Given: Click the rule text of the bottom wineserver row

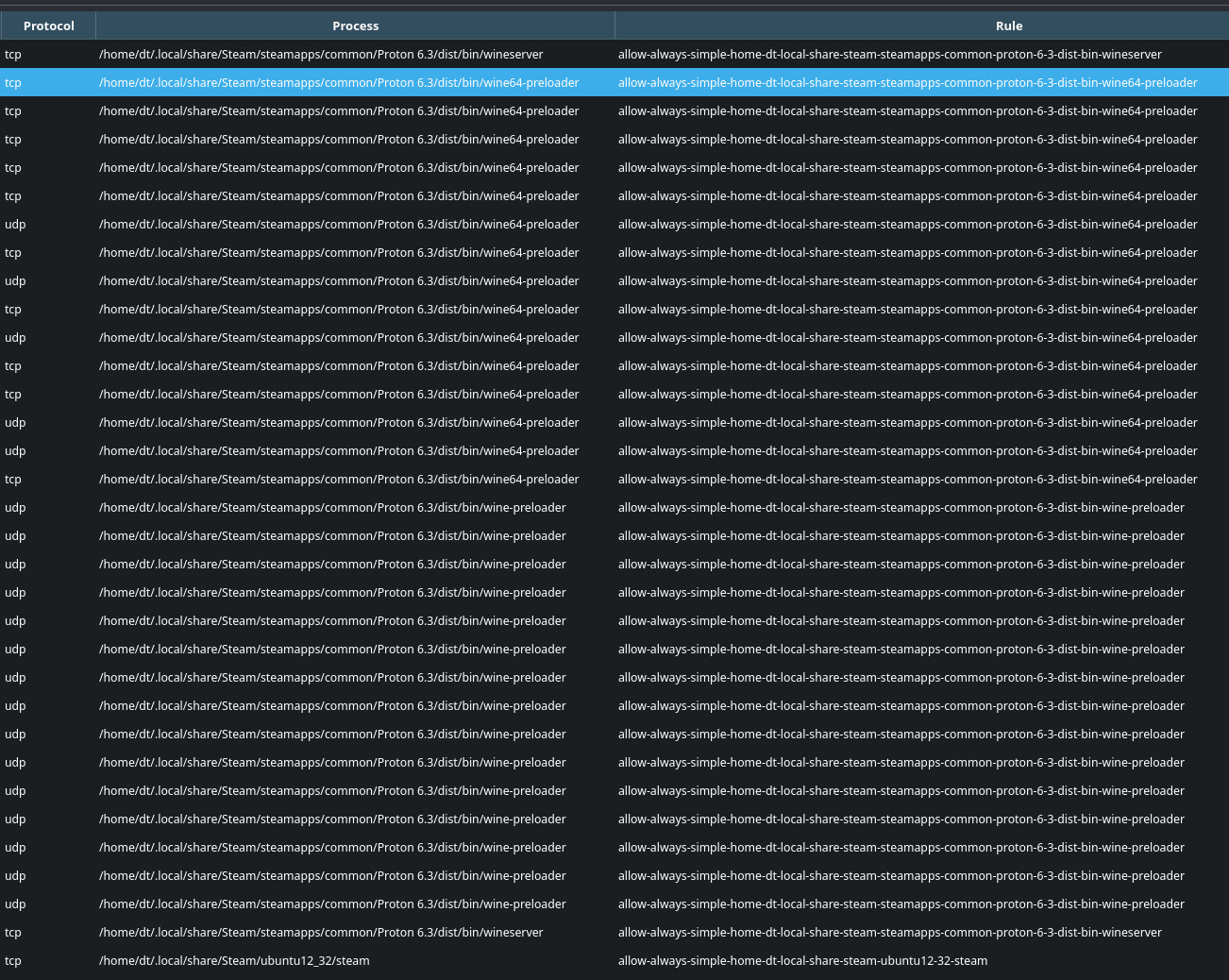Looking at the screenshot, I should click(x=889, y=932).
